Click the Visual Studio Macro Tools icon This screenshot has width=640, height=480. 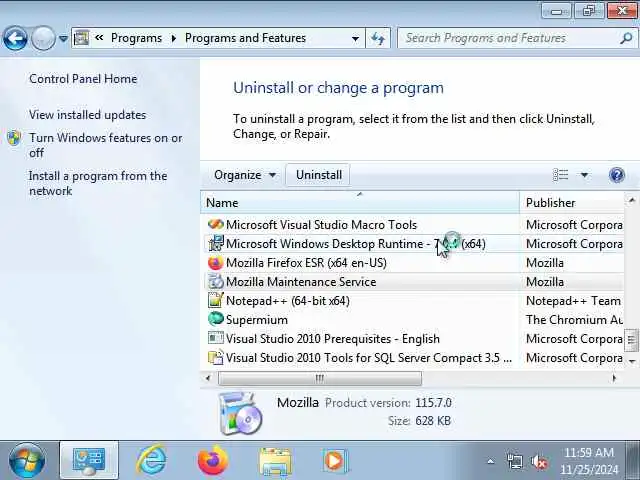point(215,224)
